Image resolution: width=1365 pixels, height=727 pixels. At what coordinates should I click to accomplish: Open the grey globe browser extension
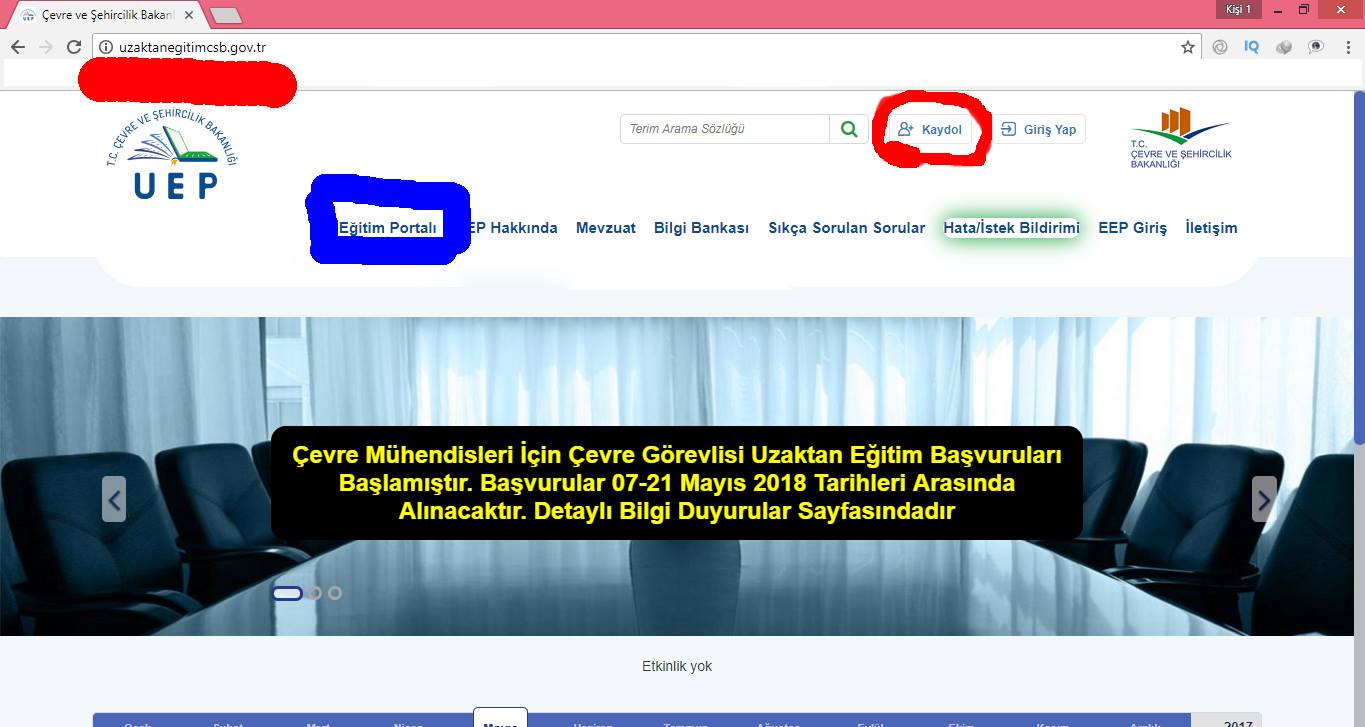(1284, 47)
